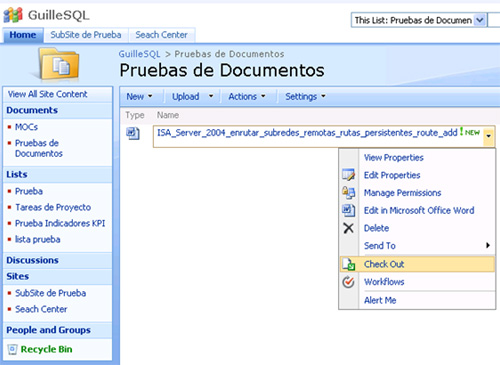
Task: Open the MOCs library link
Action: click(26, 127)
